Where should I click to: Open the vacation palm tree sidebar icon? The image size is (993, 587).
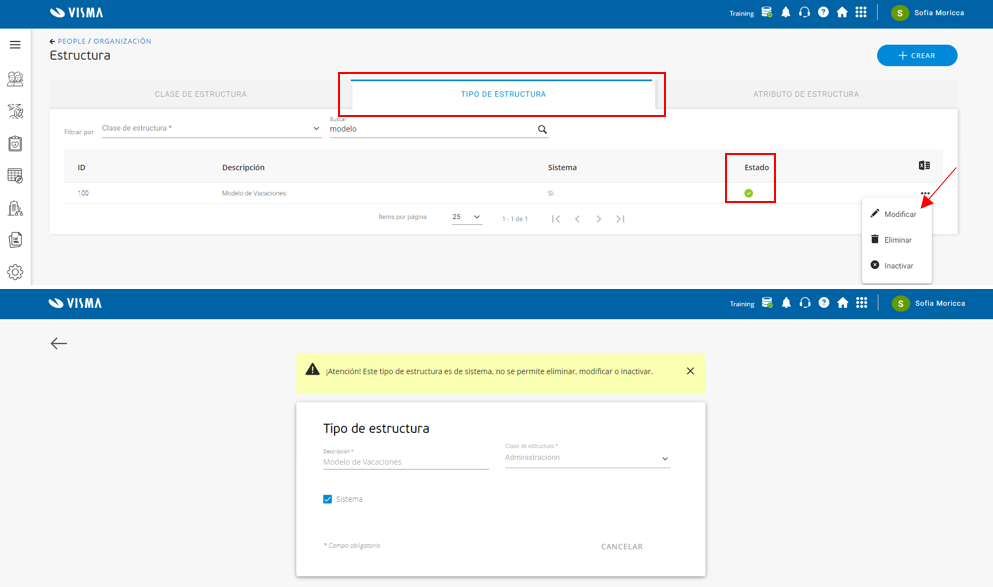point(15,111)
